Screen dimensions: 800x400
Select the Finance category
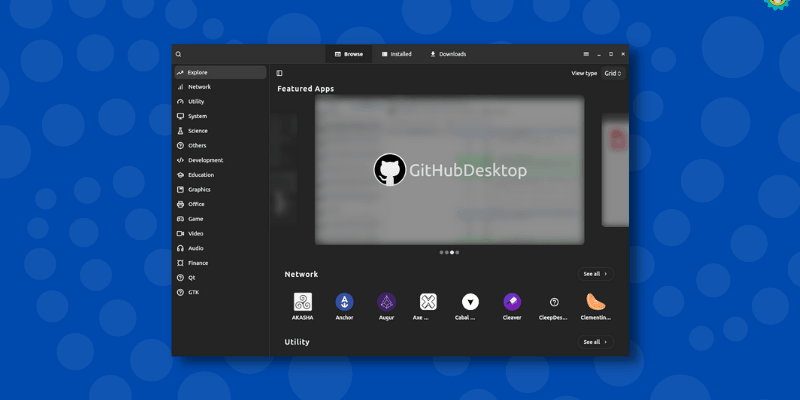tap(220, 263)
